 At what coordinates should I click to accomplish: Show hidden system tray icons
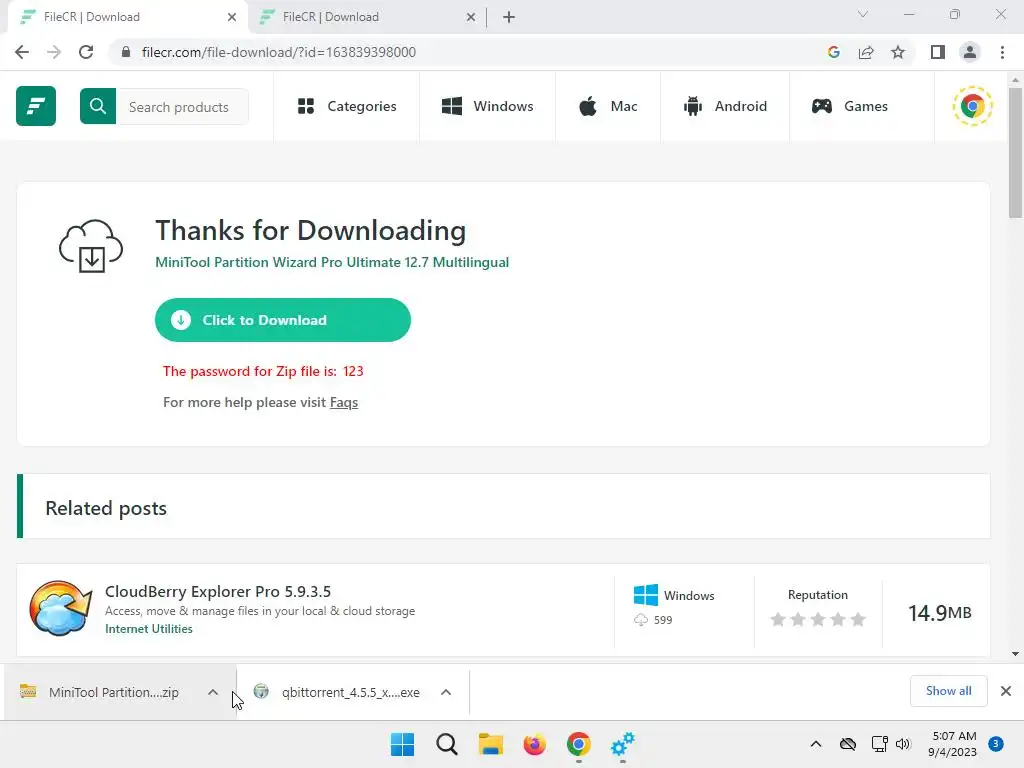click(x=816, y=744)
